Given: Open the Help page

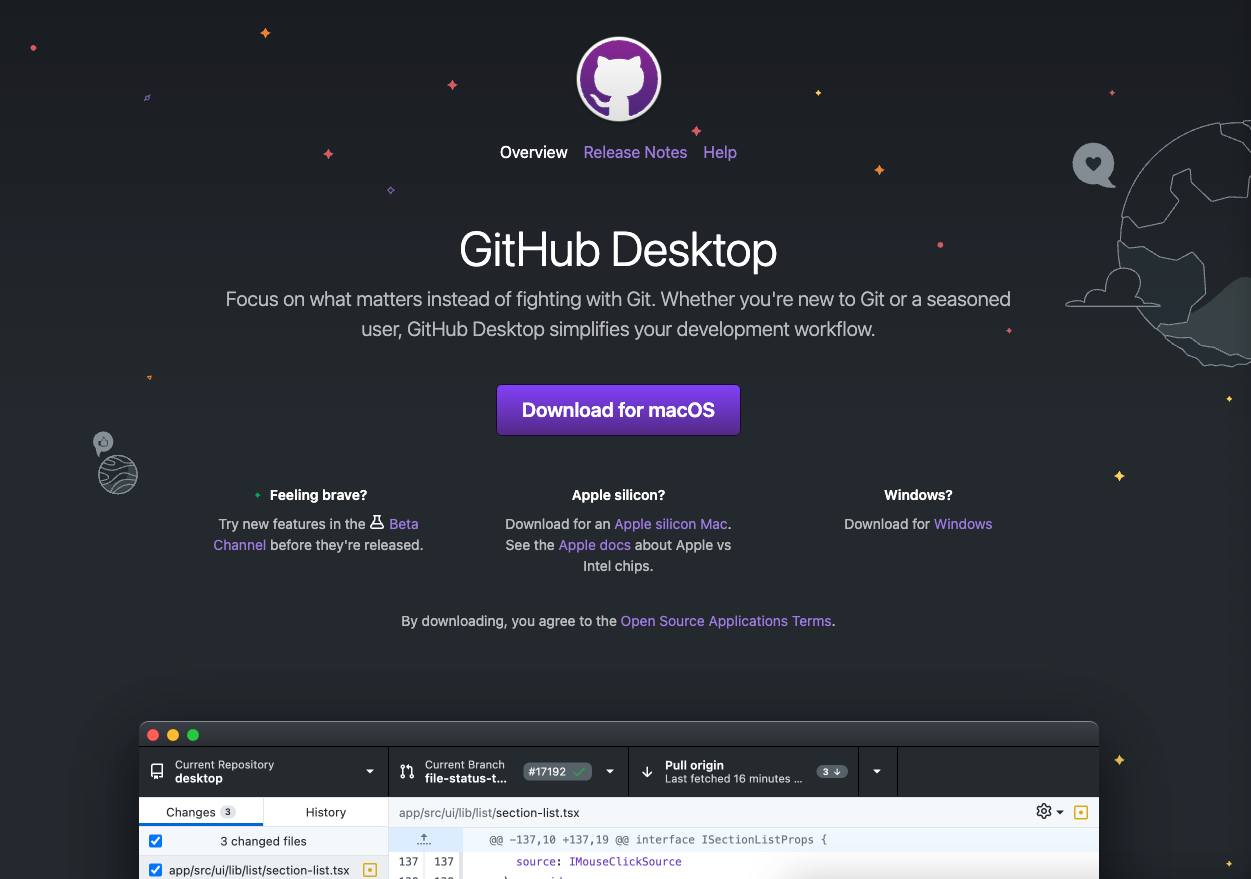Looking at the screenshot, I should click(x=720, y=152).
